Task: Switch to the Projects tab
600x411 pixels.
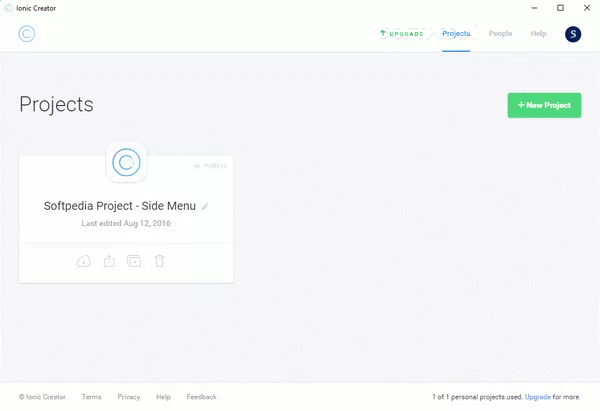Action: tap(456, 34)
